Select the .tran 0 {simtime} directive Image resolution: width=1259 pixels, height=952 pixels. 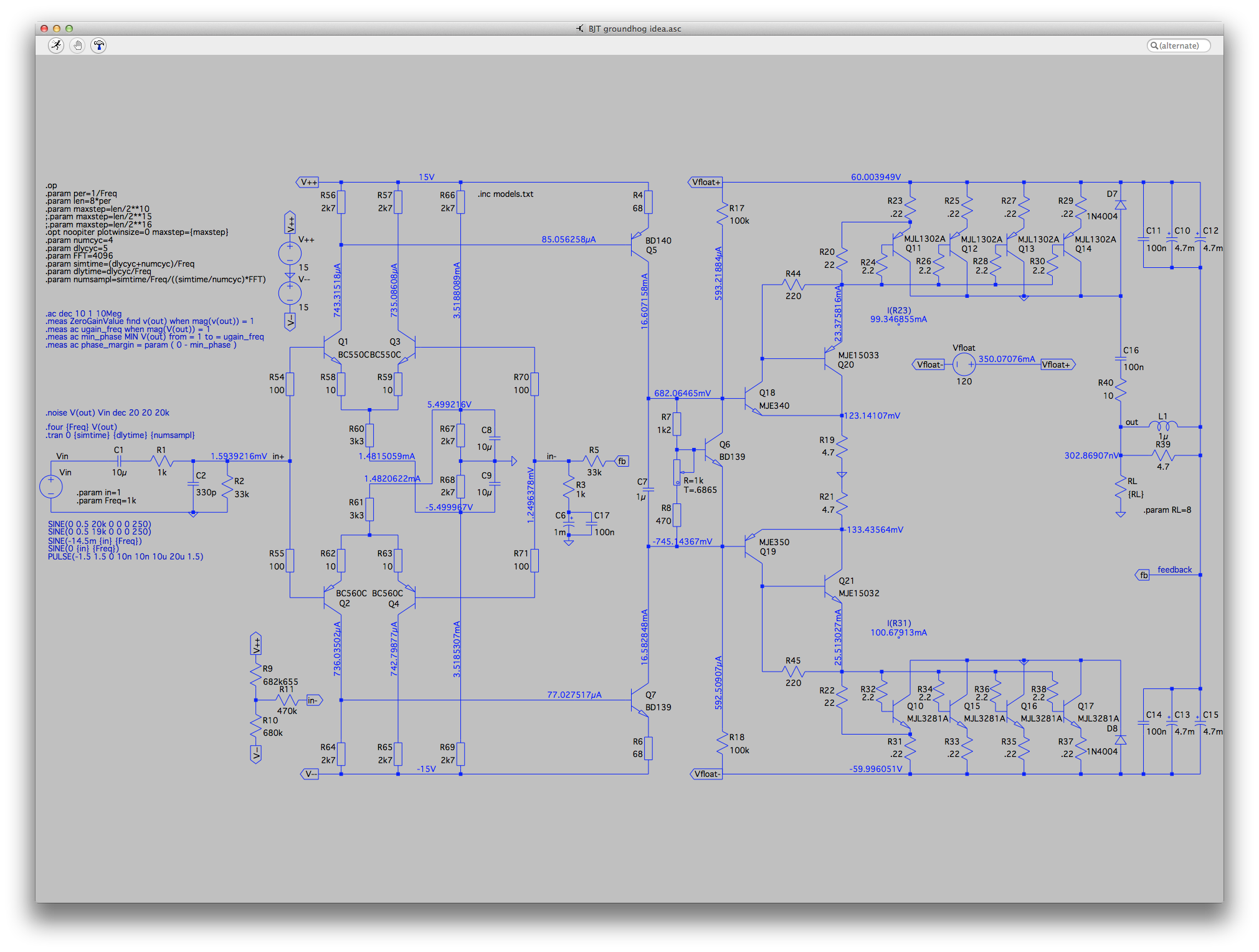coord(120,436)
